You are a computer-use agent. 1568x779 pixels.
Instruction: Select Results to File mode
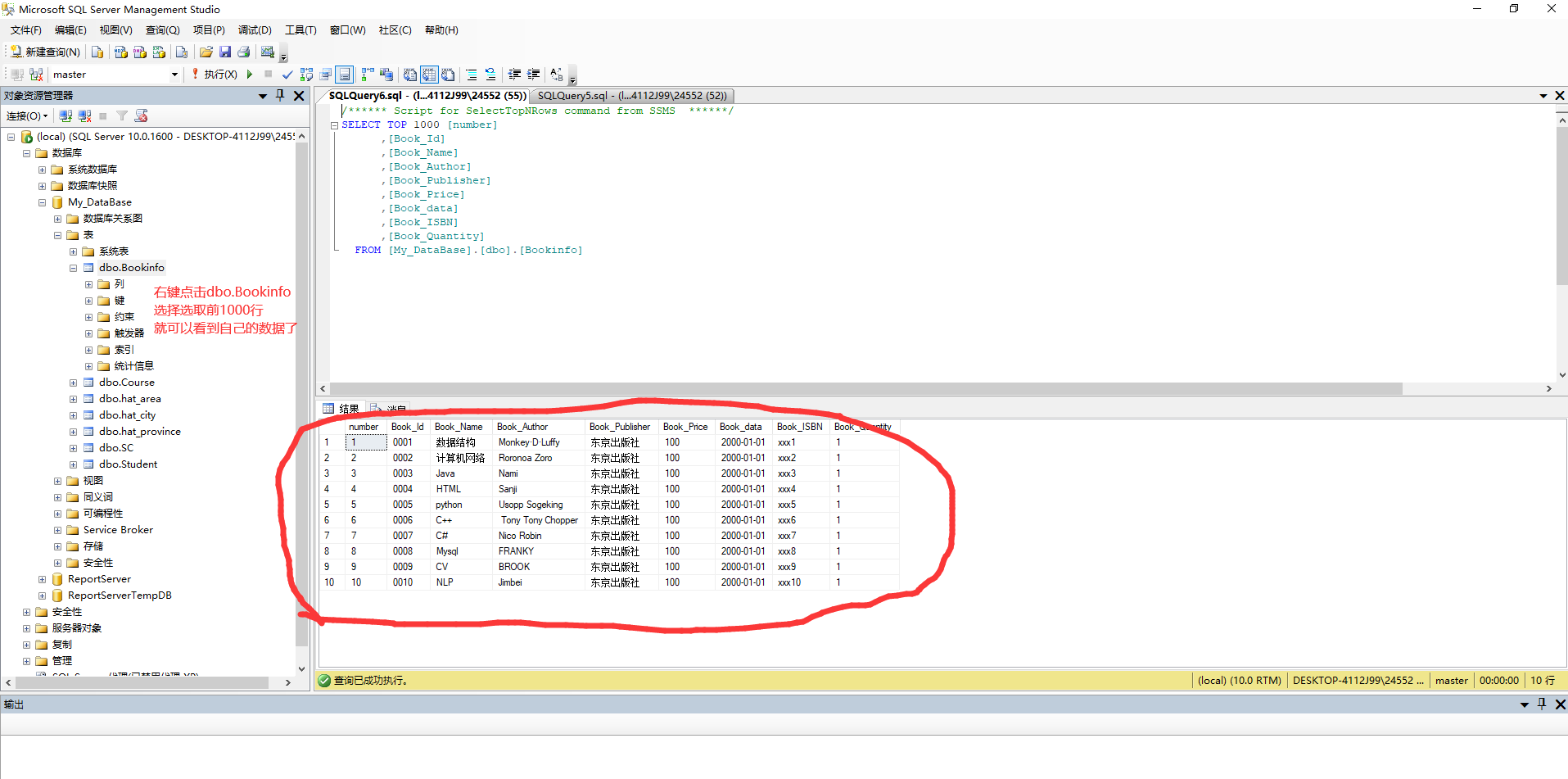pos(448,75)
